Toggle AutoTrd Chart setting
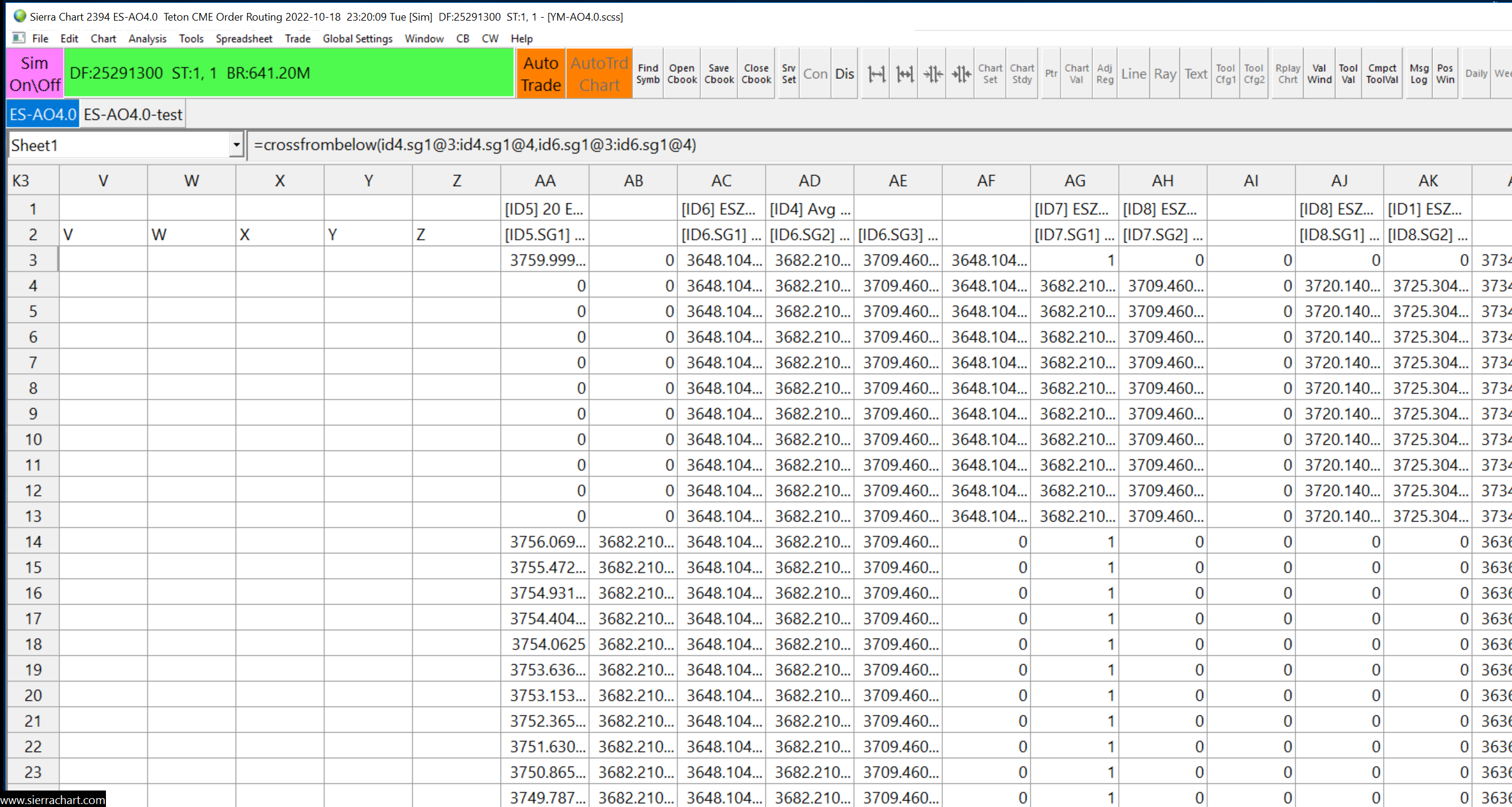1512x807 pixels. (599, 74)
